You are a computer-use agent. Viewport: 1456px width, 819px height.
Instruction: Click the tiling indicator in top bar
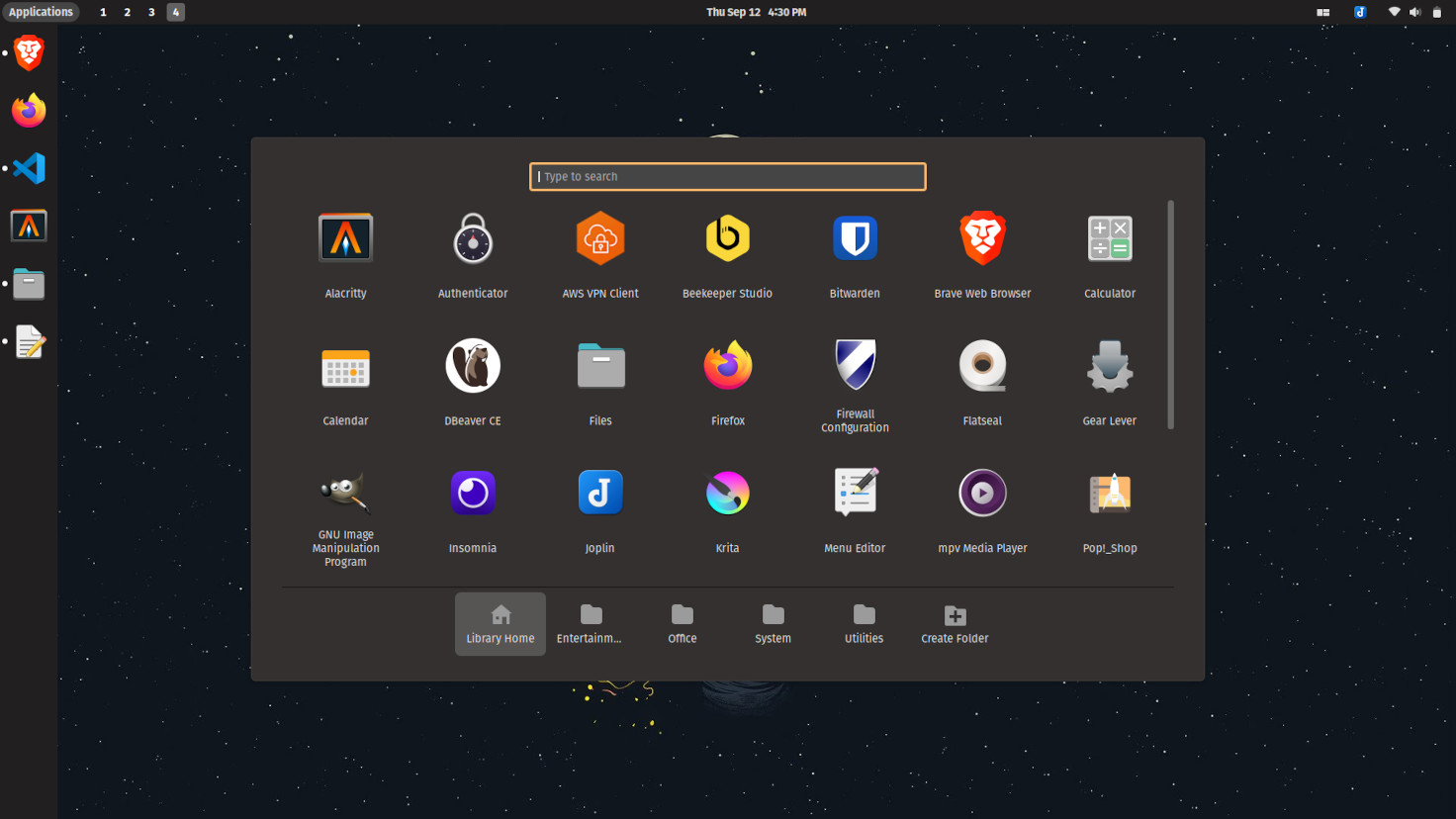(x=1323, y=12)
